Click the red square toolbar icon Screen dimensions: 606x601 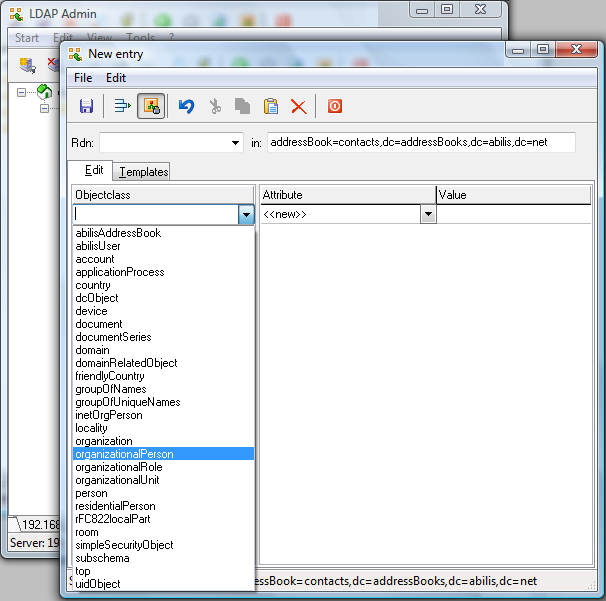click(335, 106)
